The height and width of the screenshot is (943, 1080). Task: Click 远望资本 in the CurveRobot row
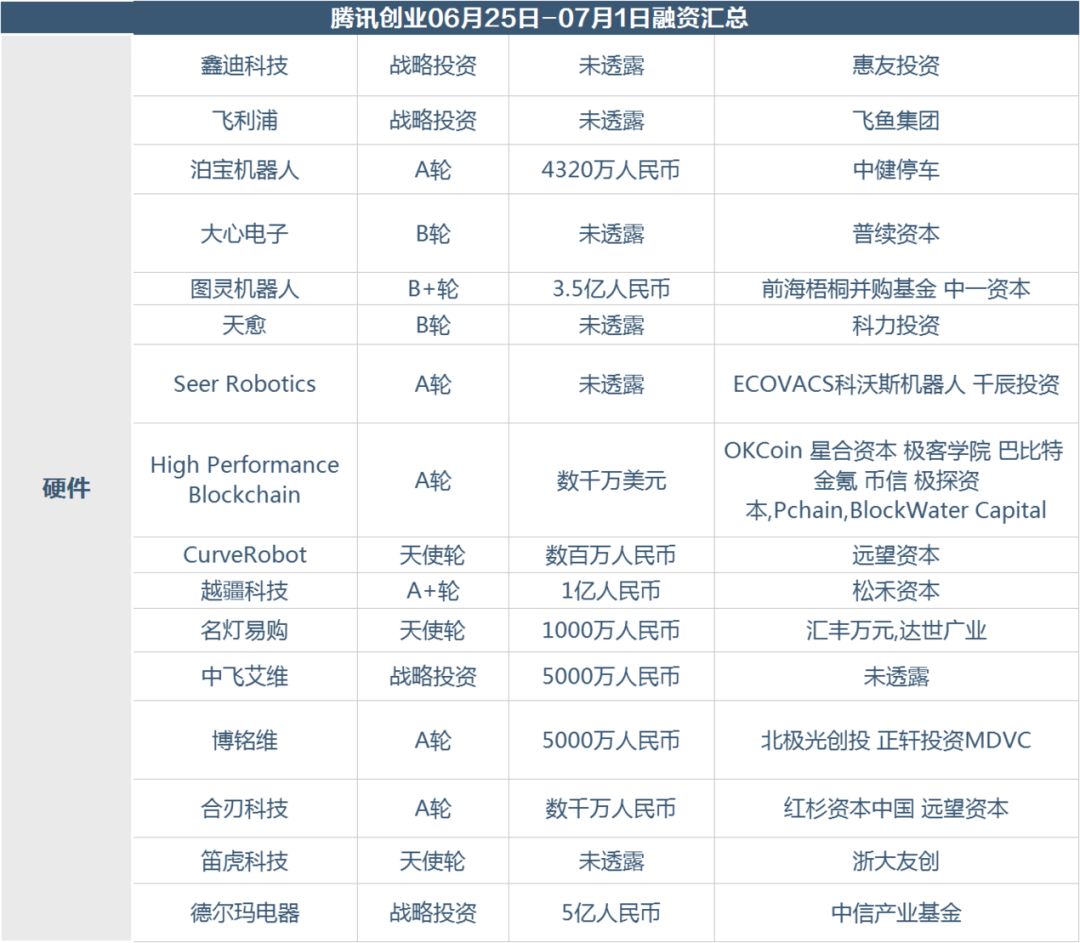click(x=895, y=555)
